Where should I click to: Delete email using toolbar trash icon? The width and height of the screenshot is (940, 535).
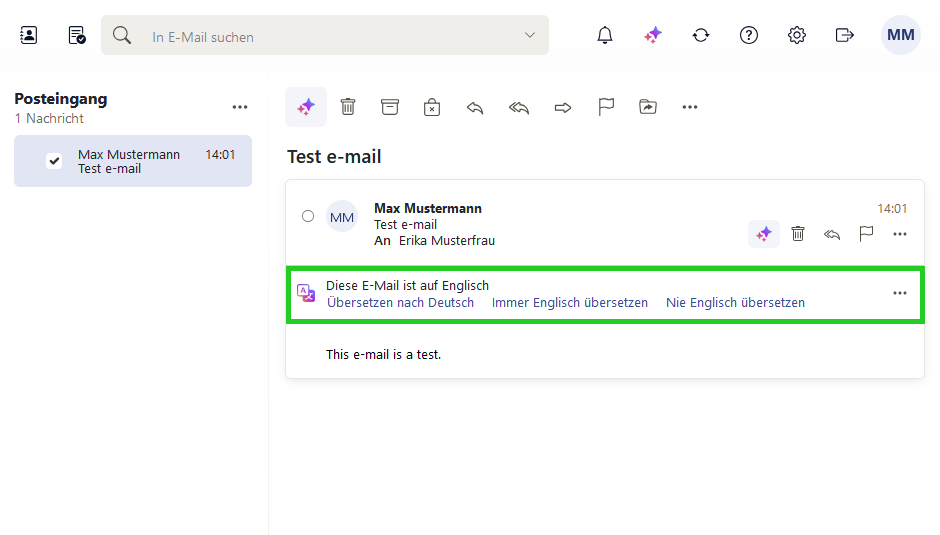348,107
